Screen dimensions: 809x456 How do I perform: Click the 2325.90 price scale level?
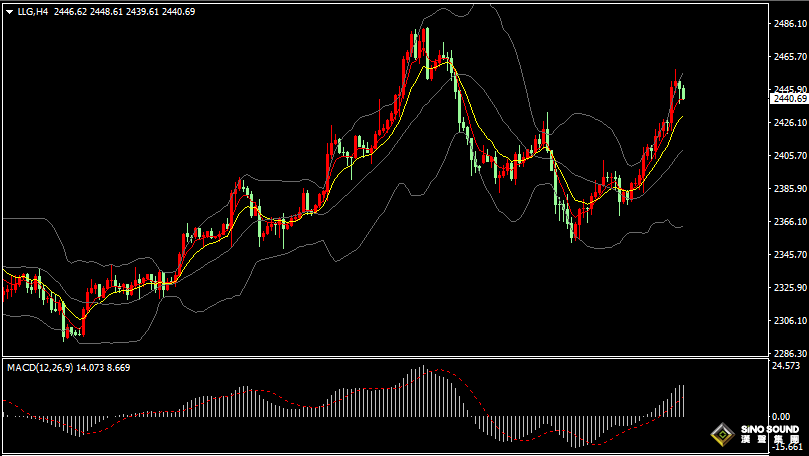[789, 288]
